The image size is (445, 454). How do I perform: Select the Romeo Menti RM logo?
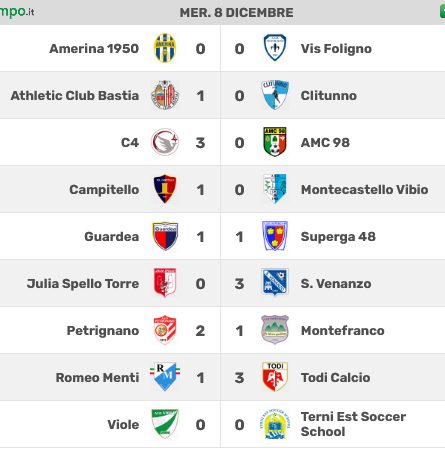165,377
